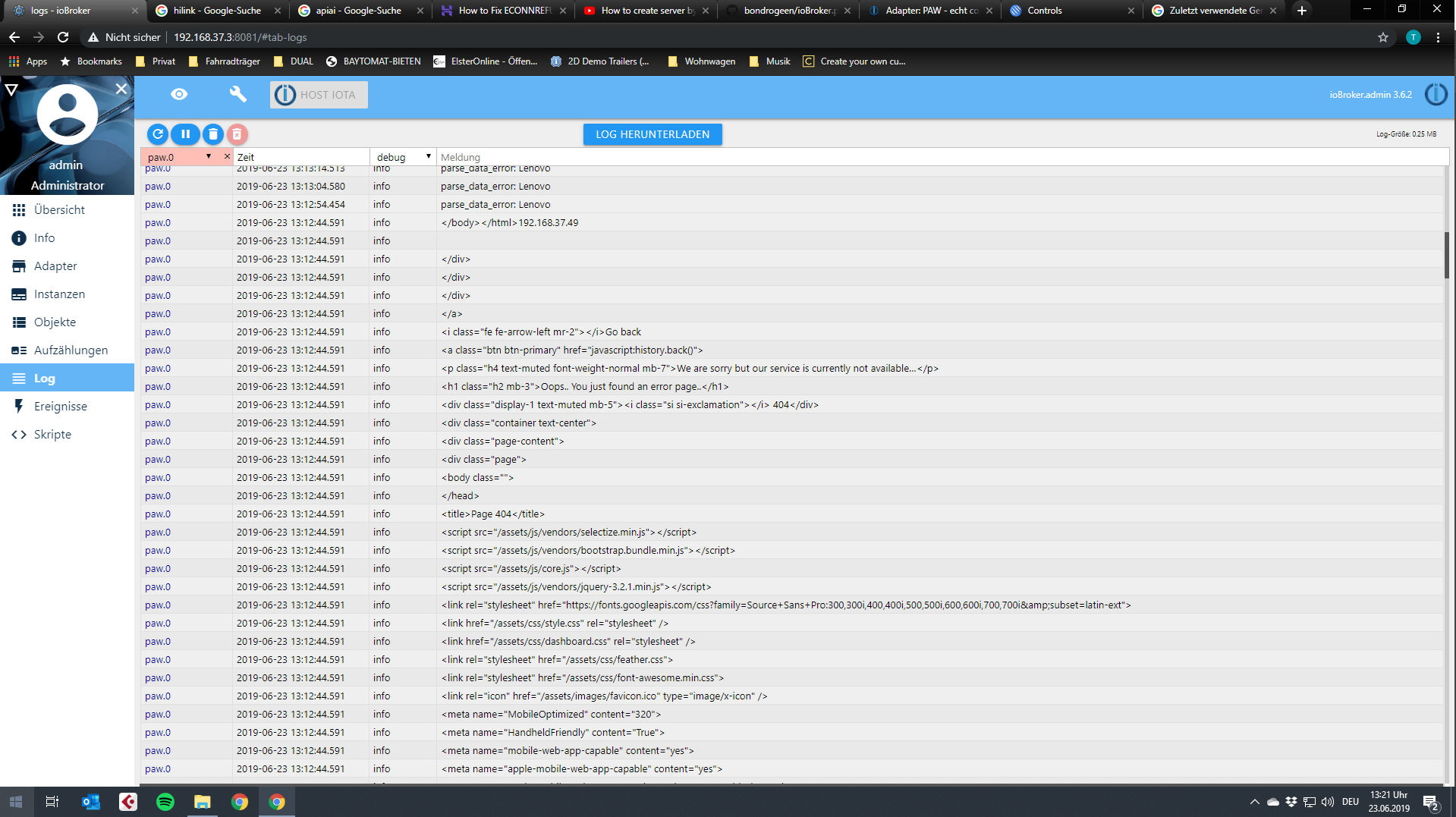The image size is (1456, 817).
Task: Click the Meldung filter input field
Action: point(941,157)
